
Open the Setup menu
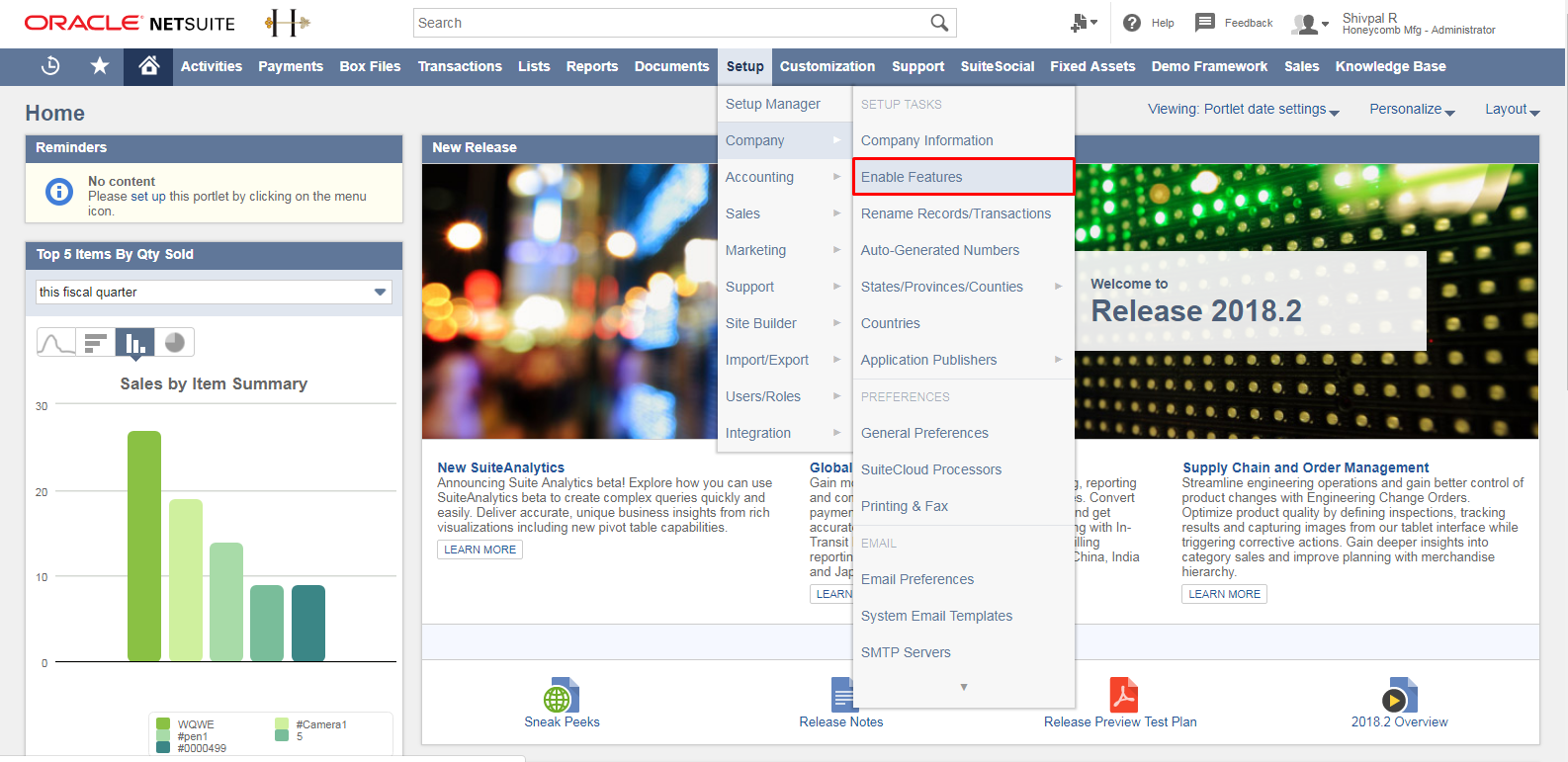coord(745,66)
